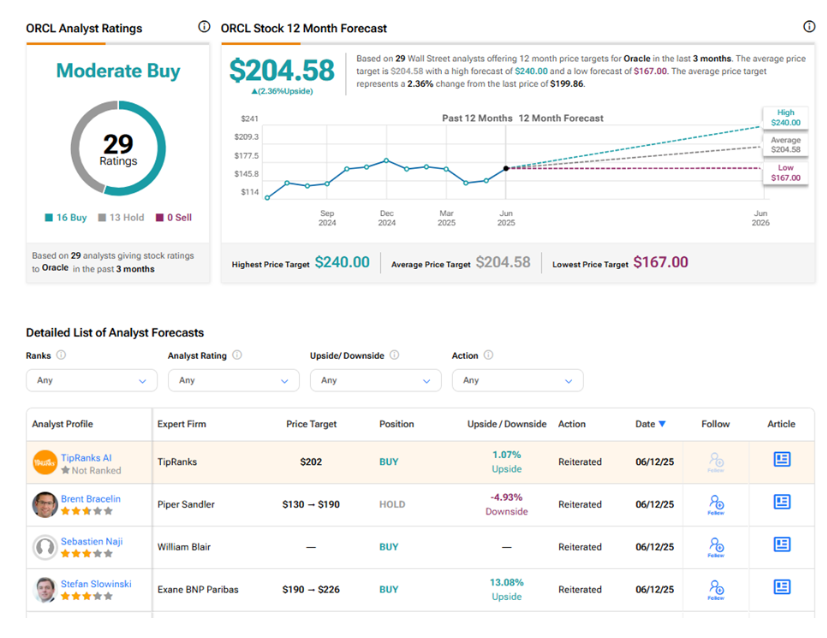827x638 pixels.
Task: Click info icon beside ORCL Analyst Ratings
Action: pyautogui.click(x=204, y=26)
